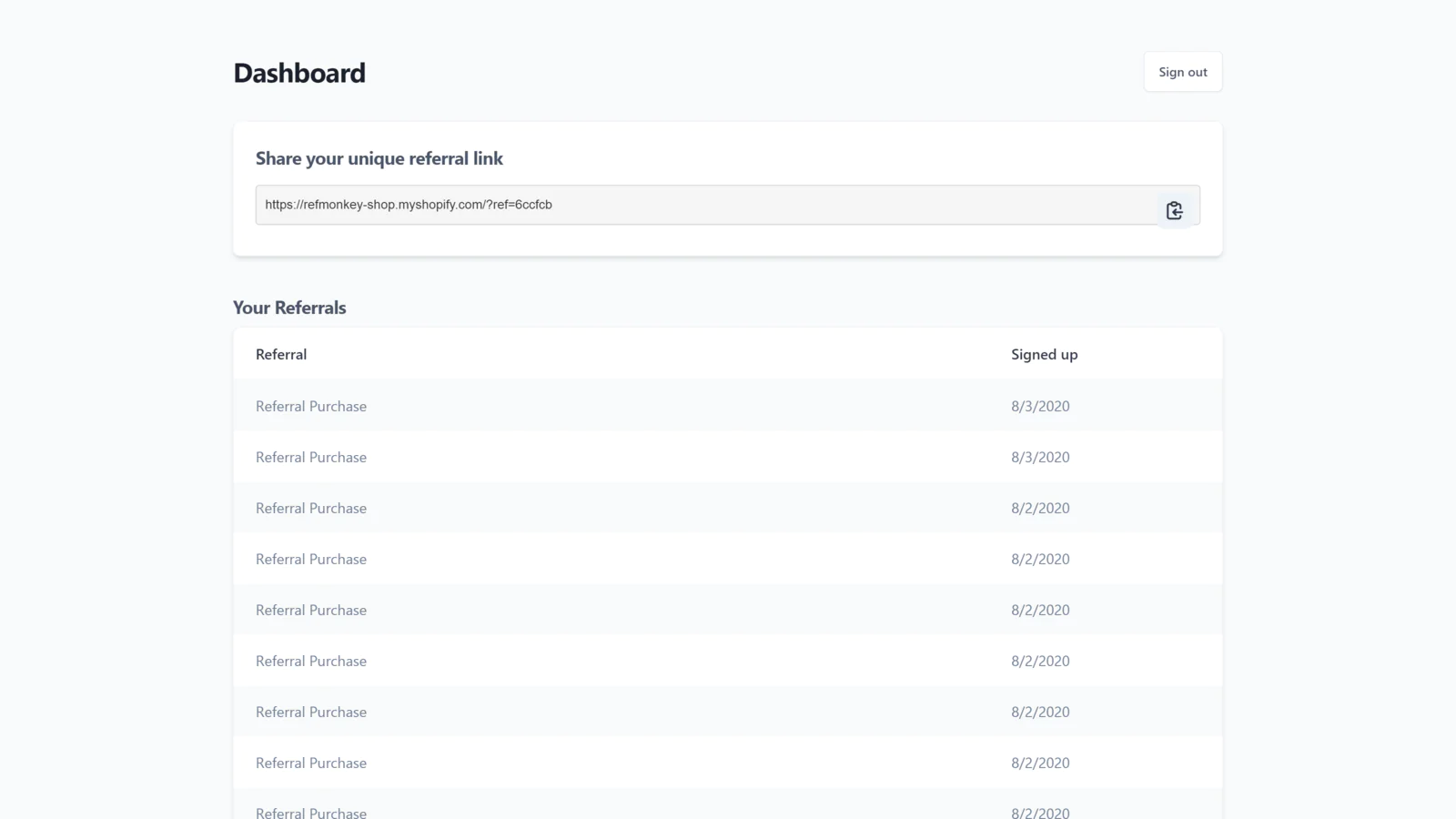The height and width of the screenshot is (819, 1456).
Task: Click the 'Signed up' column header
Action: (x=1044, y=355)
